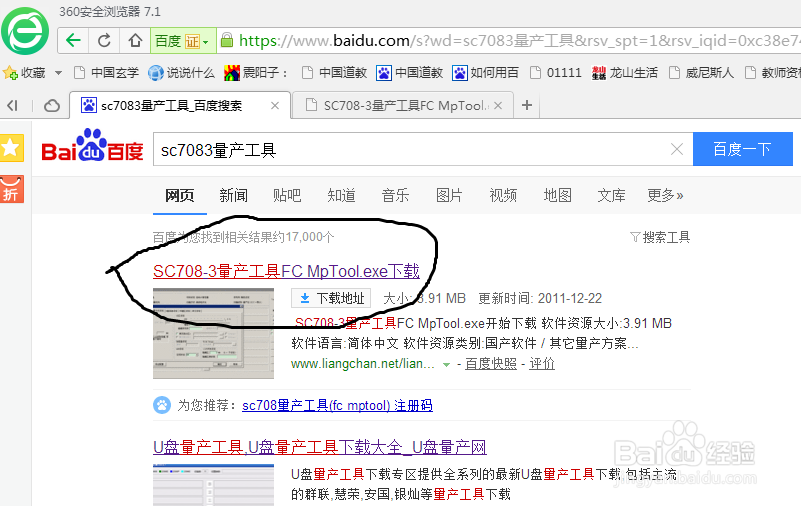Open 百度快照 cached page link
Screen dimensions: 801x506
point(491,364)
